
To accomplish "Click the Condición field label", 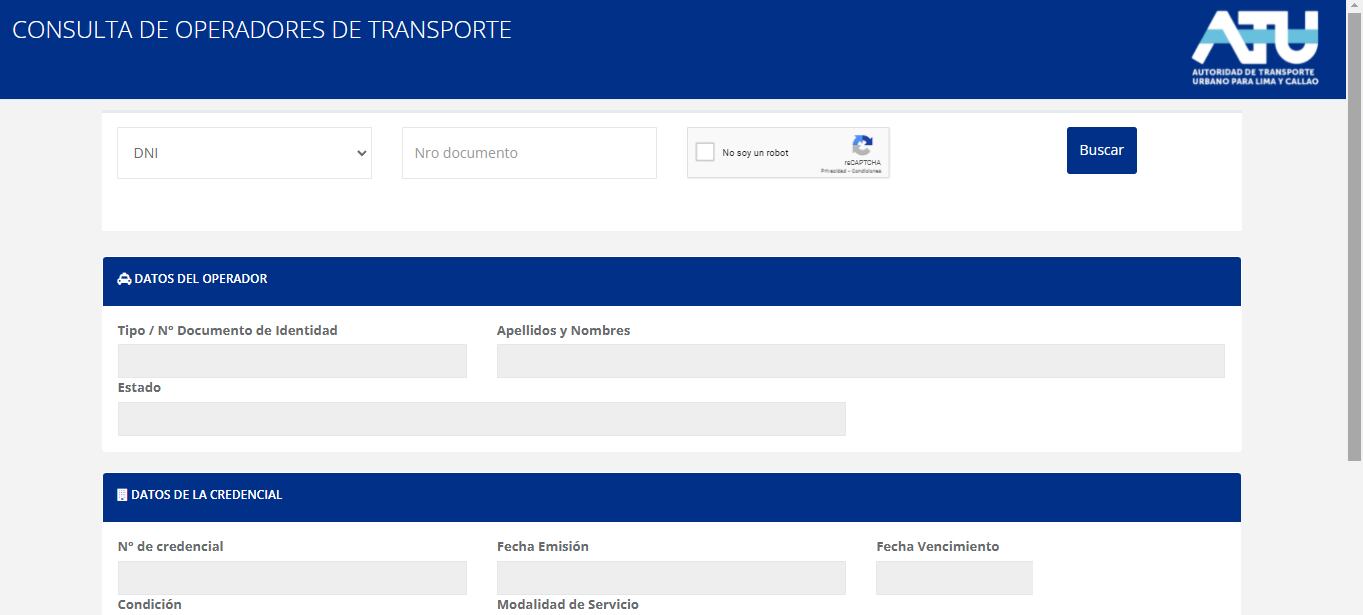I will (x=147, y=604).
